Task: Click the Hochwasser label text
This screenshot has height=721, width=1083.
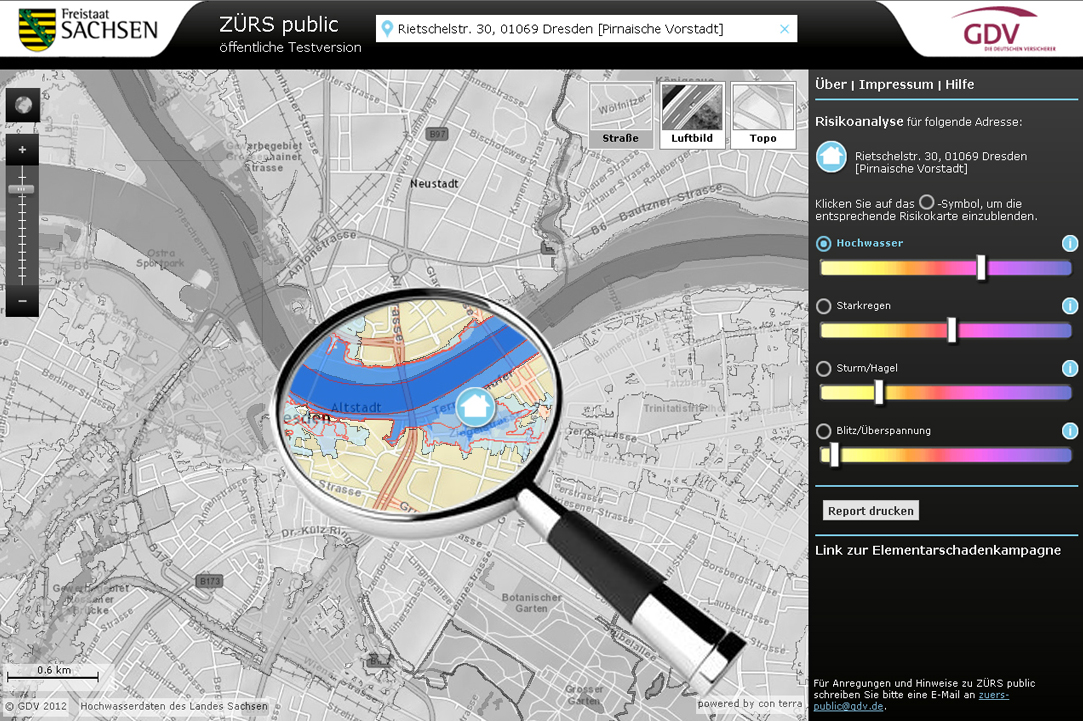Action: point(870,243)
